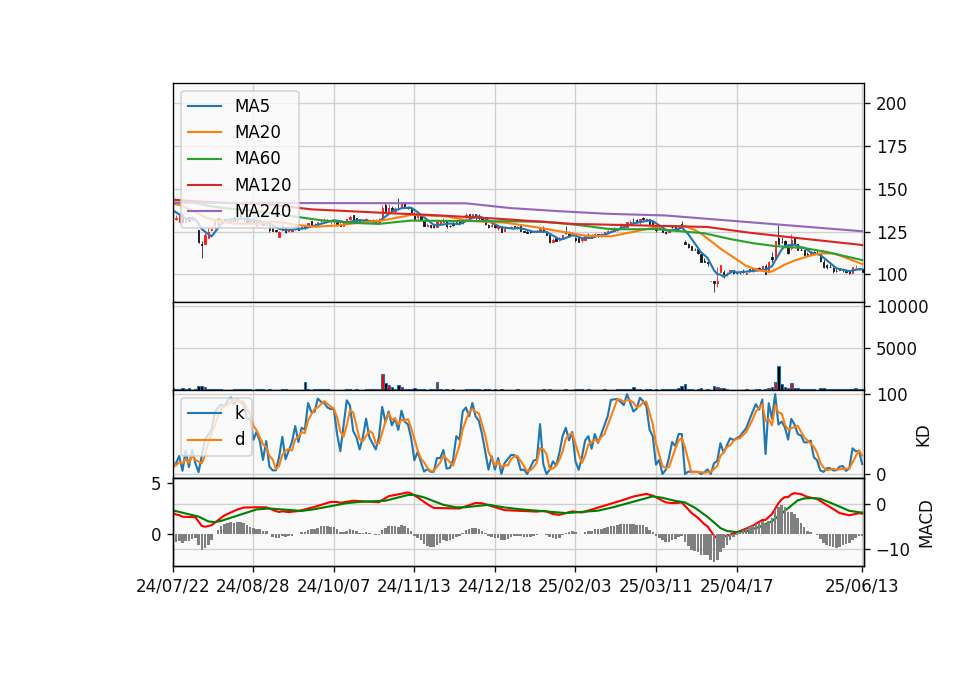Click the 5 tick on left MACD axis

click(x=156, y=484)
